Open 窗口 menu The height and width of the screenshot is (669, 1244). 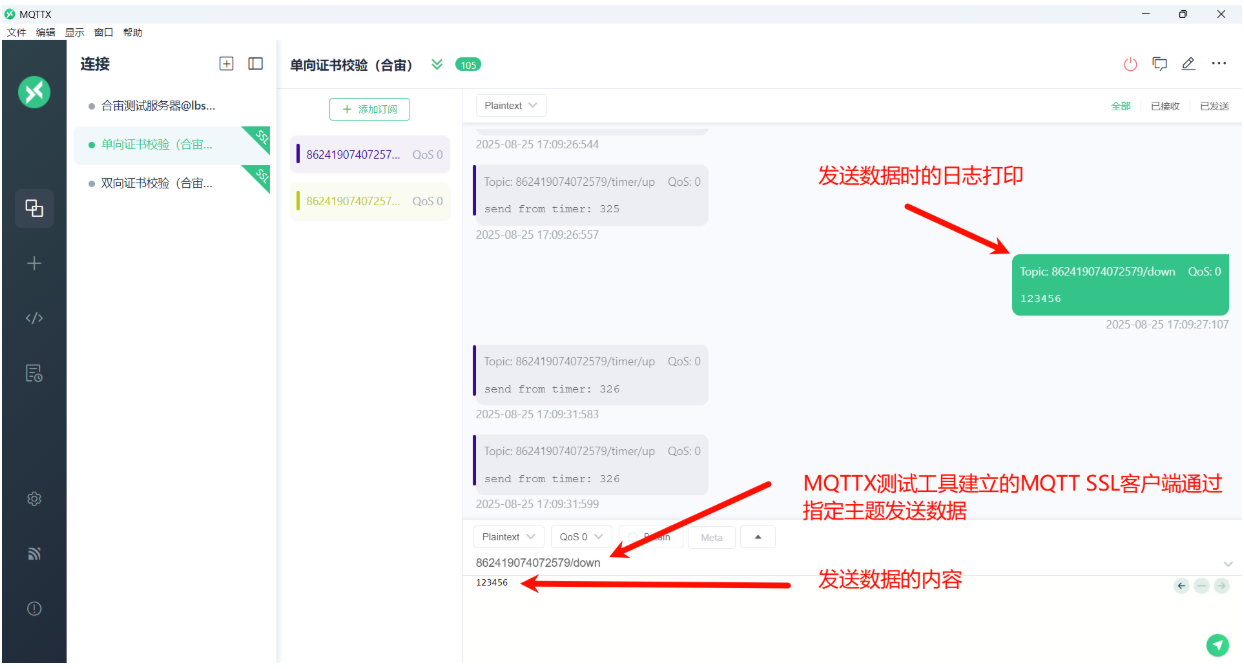point(104,32)
